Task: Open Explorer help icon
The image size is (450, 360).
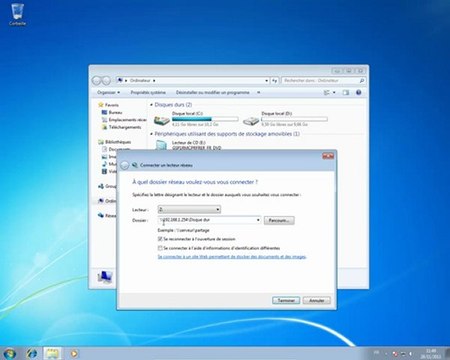Action: (359, 93)
